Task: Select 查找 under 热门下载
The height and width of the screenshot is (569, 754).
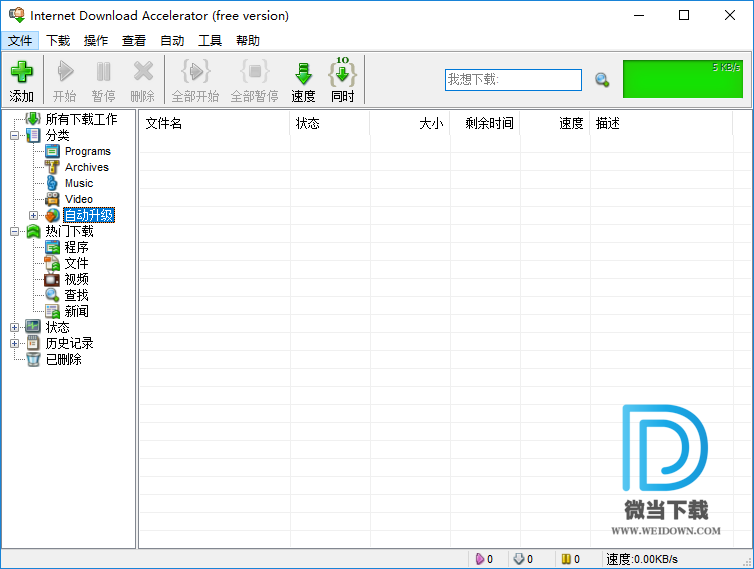Action: pos(76,295)
